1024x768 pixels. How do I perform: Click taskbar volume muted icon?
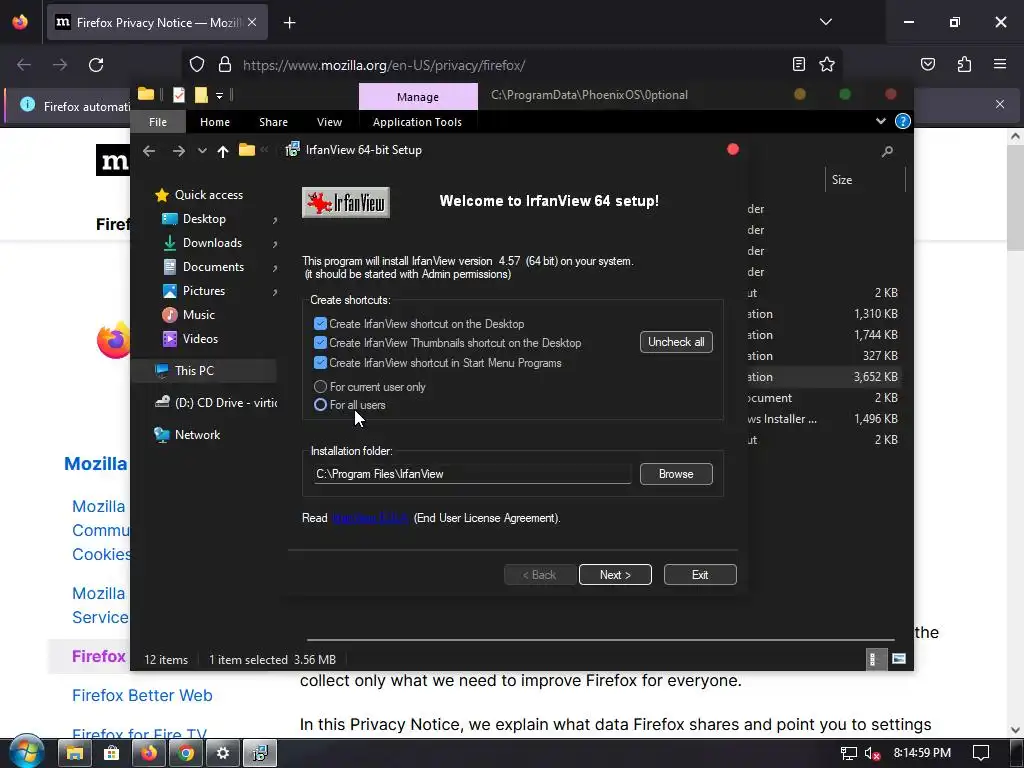tap(872, 754)
